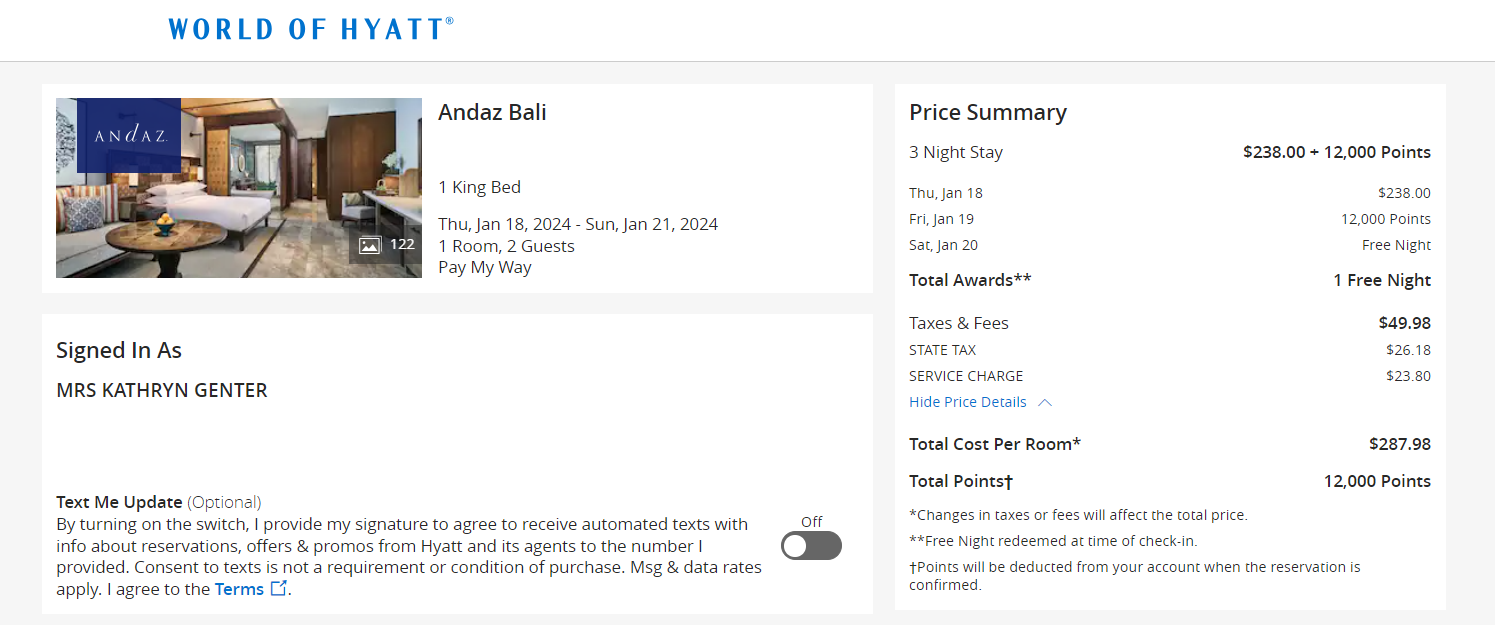The width and height of the screenshot is (1495, 625).
Task: Click the Total Points value of 12,000
Action: (x=1377, y=481)
